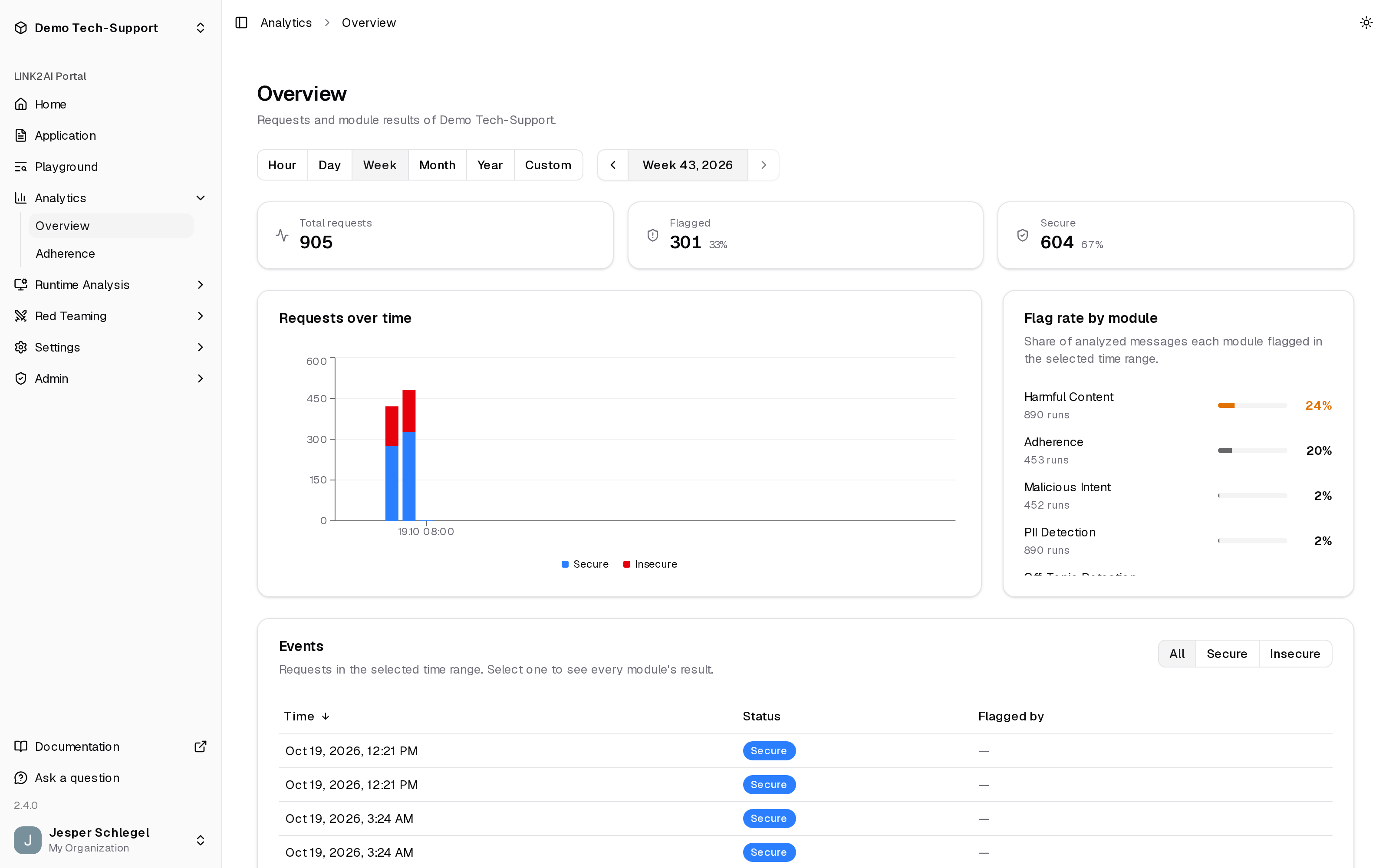The width and height of the screenshot is (1389, 868).
Task: Click the Flagged shield alert icon
Action: [x=652, y=235]
